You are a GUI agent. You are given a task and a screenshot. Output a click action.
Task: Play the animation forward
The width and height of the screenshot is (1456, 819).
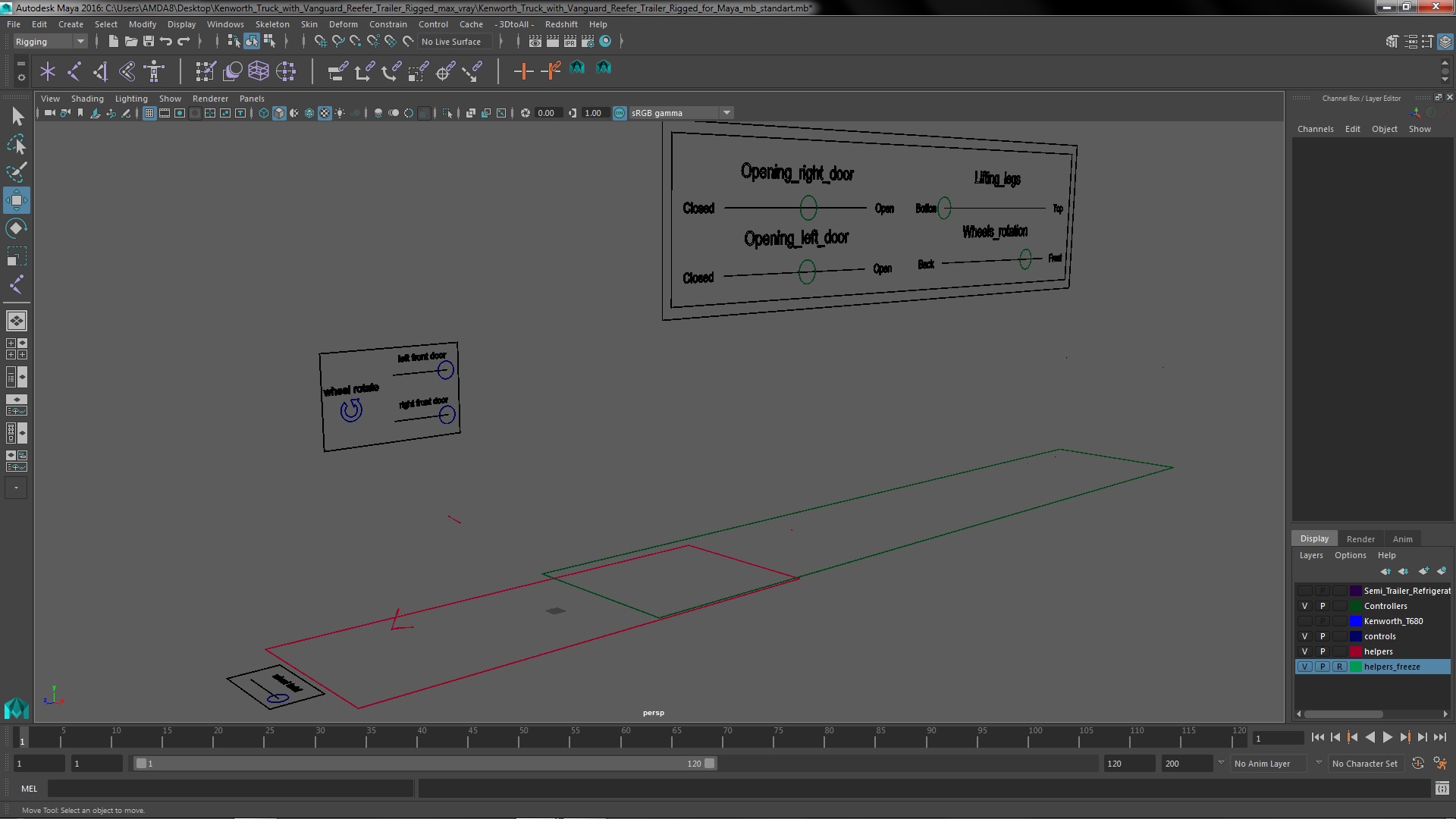click(1387, 737)
